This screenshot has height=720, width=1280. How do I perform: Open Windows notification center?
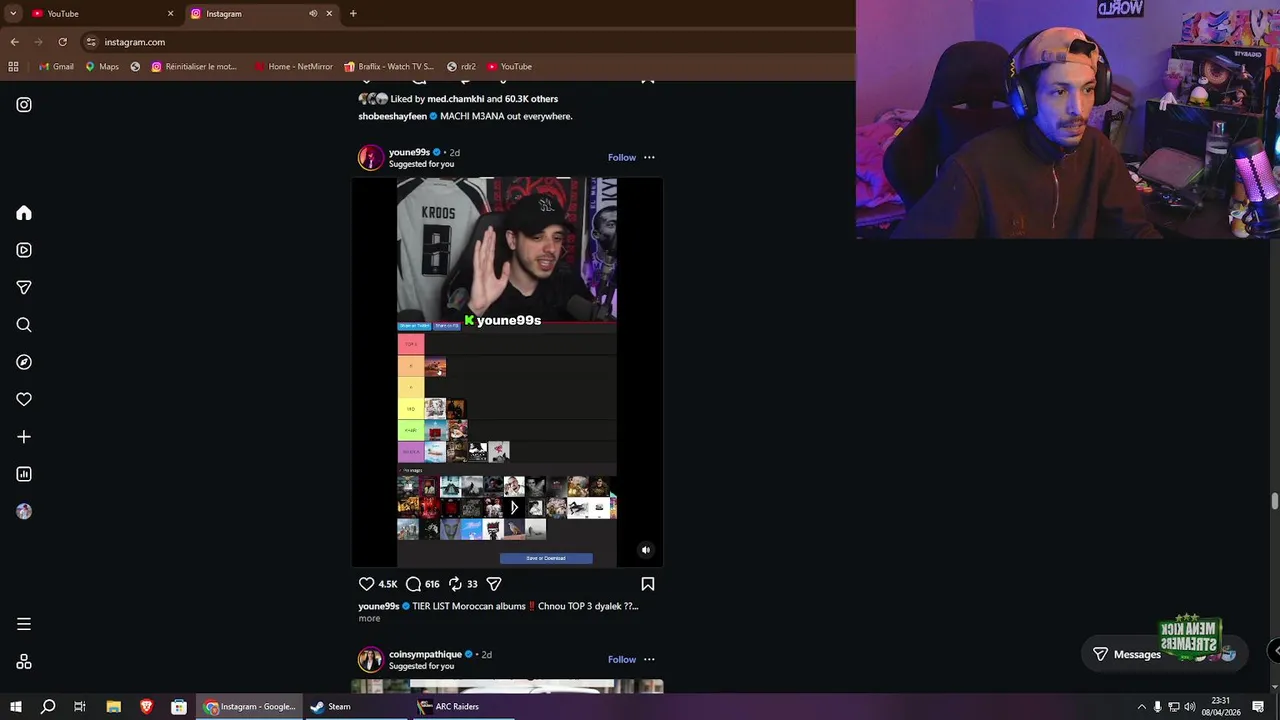point(1258,707)
